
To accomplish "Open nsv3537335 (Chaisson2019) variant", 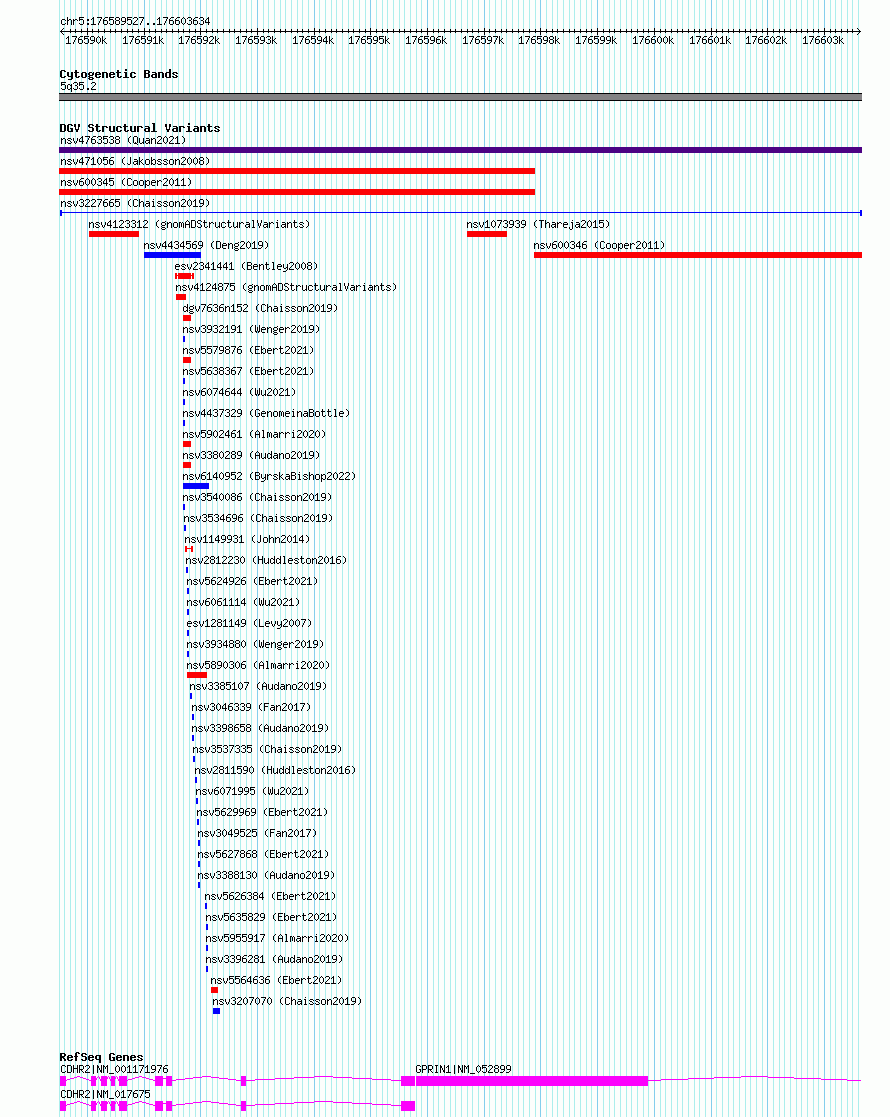I will point(267,749).
